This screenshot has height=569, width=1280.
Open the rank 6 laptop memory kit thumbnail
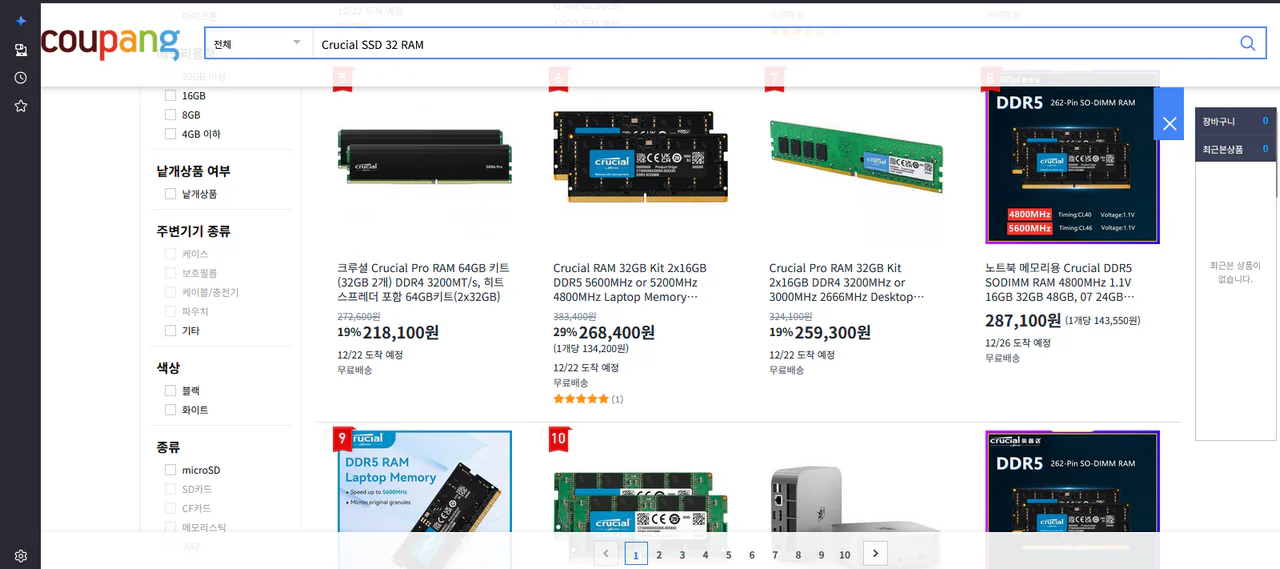[640, 157]
